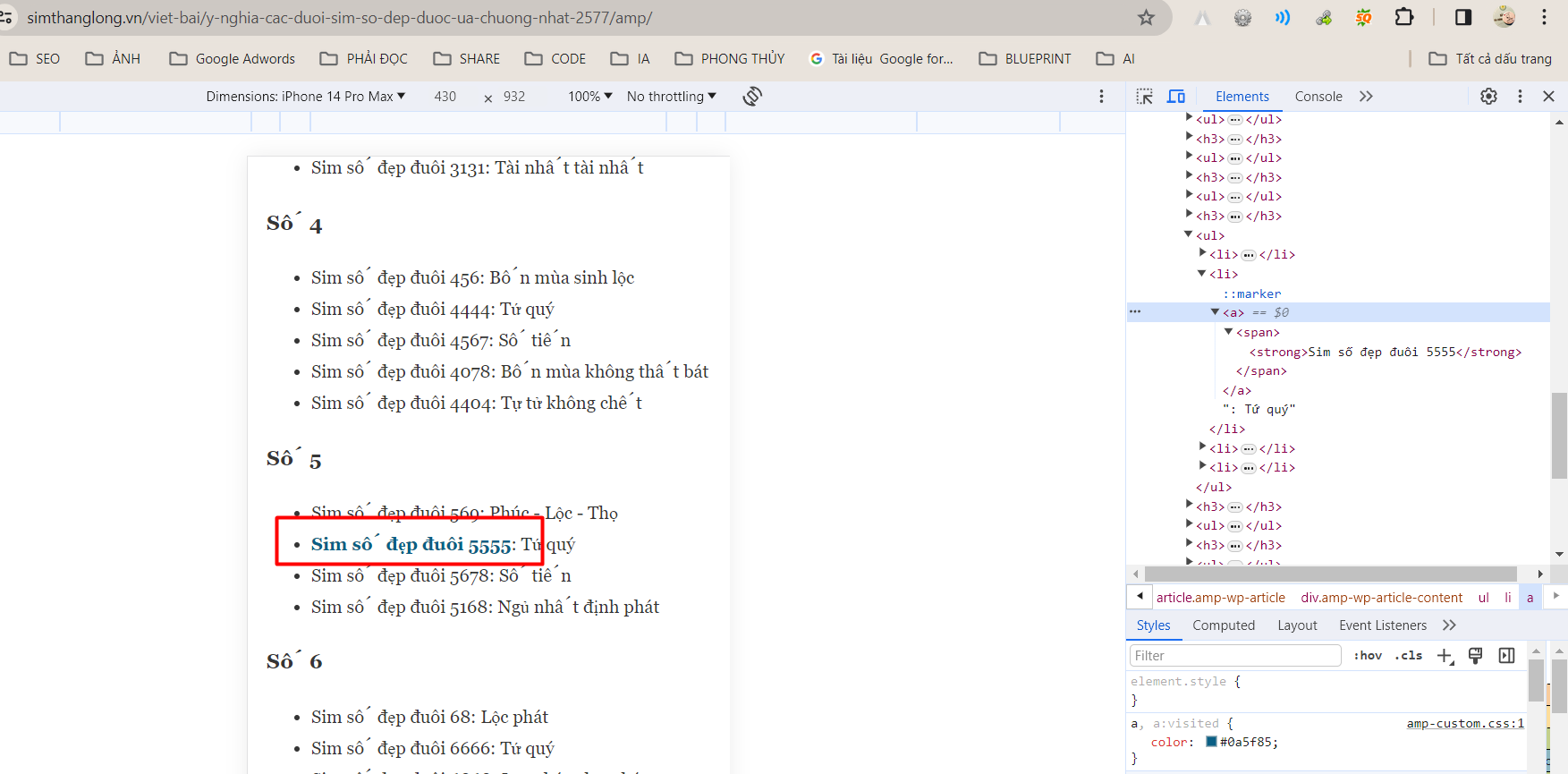Click the Elements panel vertical scrollbar
The image size is (1568, 774).
(1559, 436)
